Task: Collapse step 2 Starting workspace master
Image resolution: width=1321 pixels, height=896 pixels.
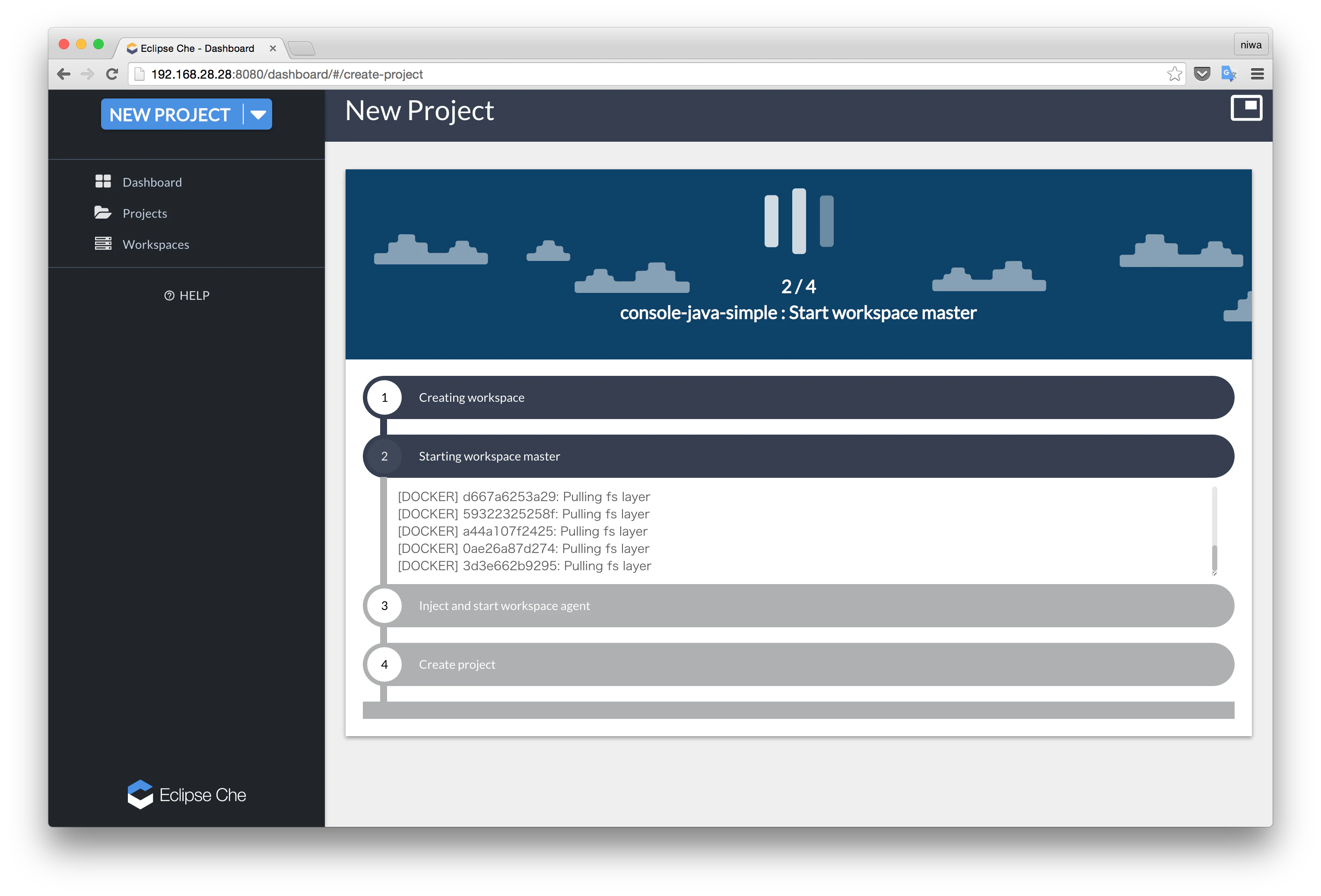Action: [799, 456]
